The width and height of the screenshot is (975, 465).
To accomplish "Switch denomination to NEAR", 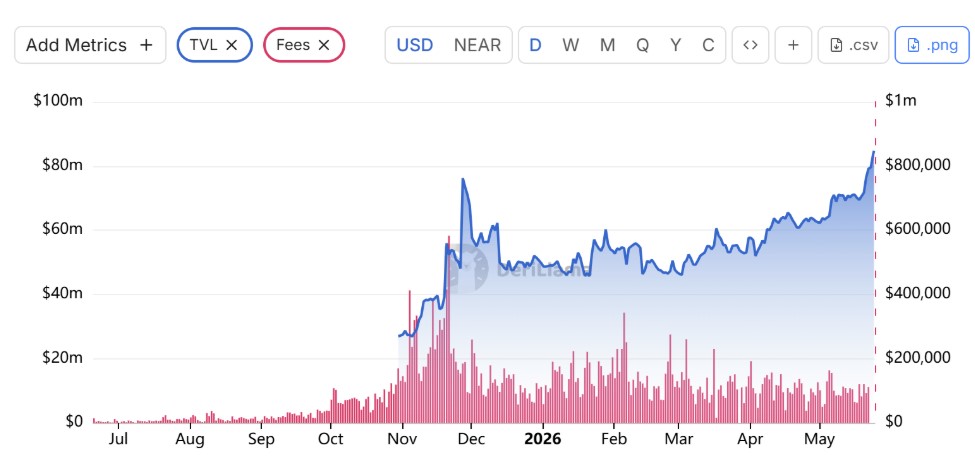I will [x=477, y=45].
